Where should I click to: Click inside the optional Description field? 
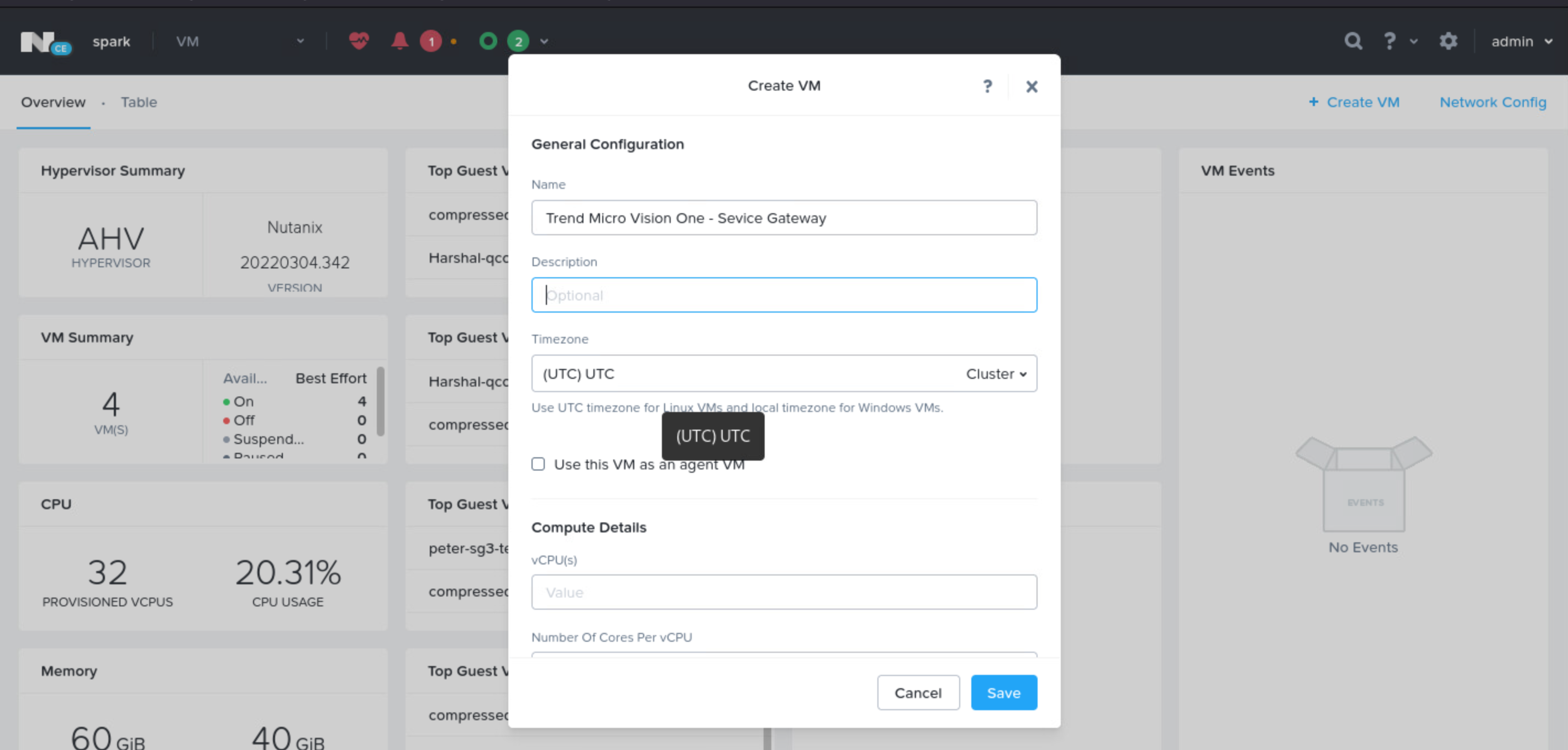coord(784,295)
